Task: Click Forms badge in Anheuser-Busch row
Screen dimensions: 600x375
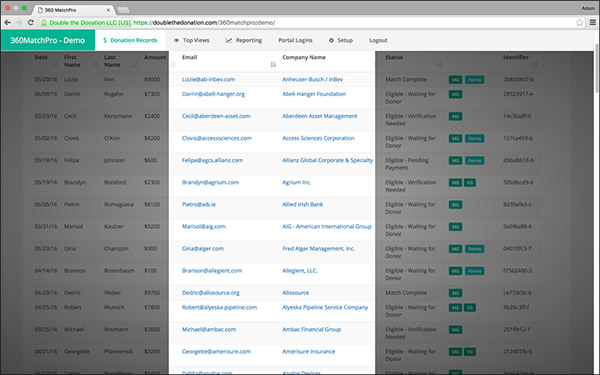Action: pos(474,80)
